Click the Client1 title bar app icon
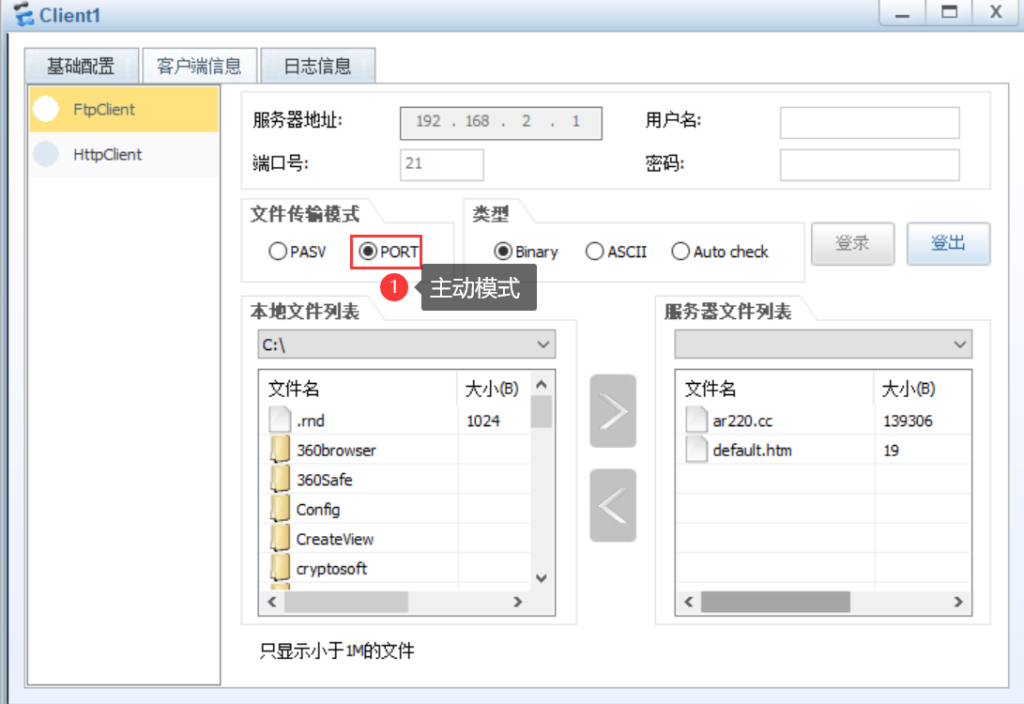 (24, 14)
